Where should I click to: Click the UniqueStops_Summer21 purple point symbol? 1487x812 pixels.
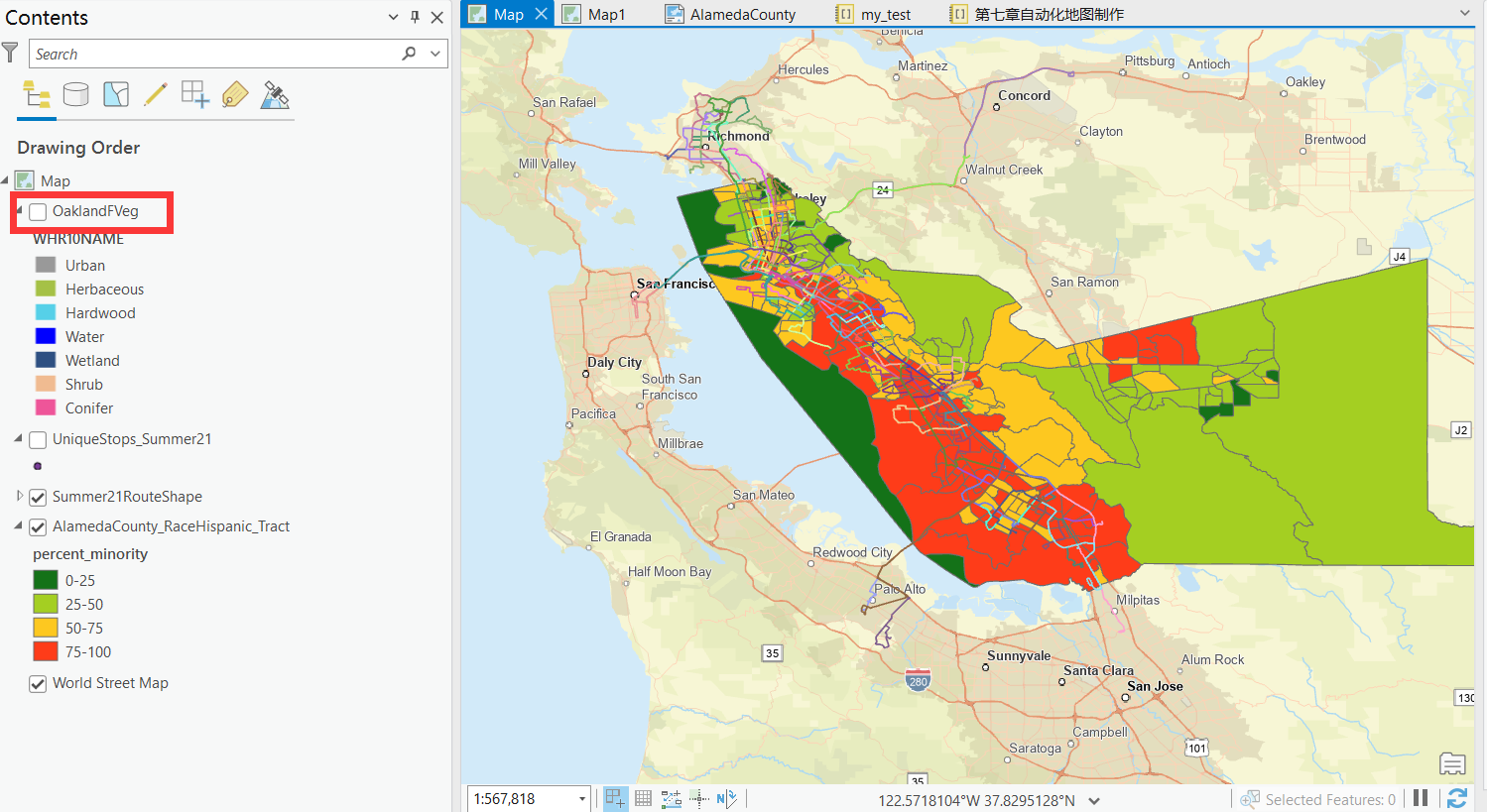click(x=38, y=466)
